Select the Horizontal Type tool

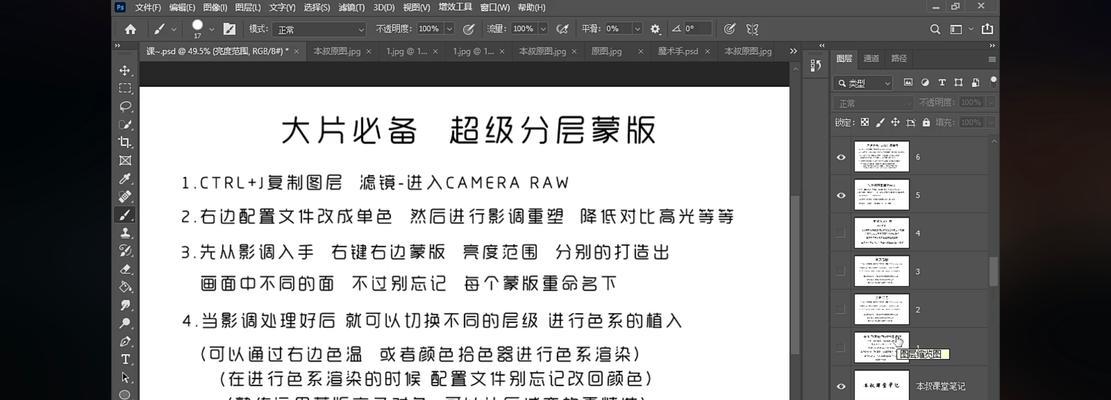pos(125,359)
